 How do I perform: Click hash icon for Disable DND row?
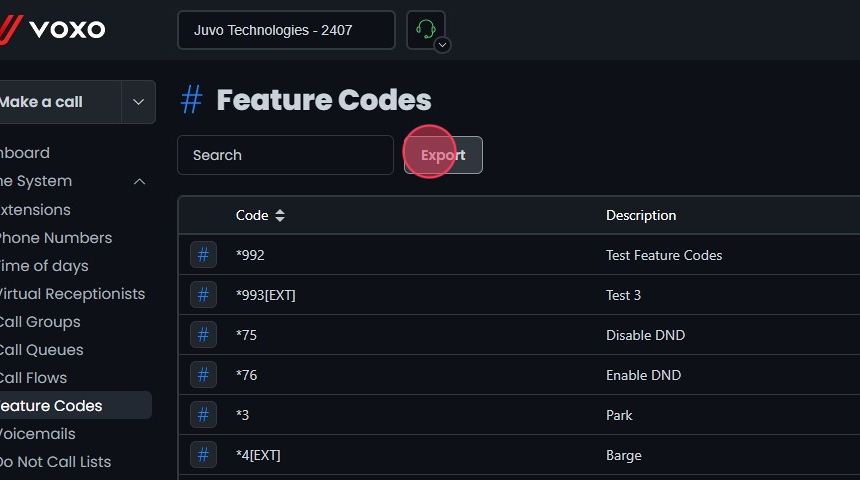203,335
